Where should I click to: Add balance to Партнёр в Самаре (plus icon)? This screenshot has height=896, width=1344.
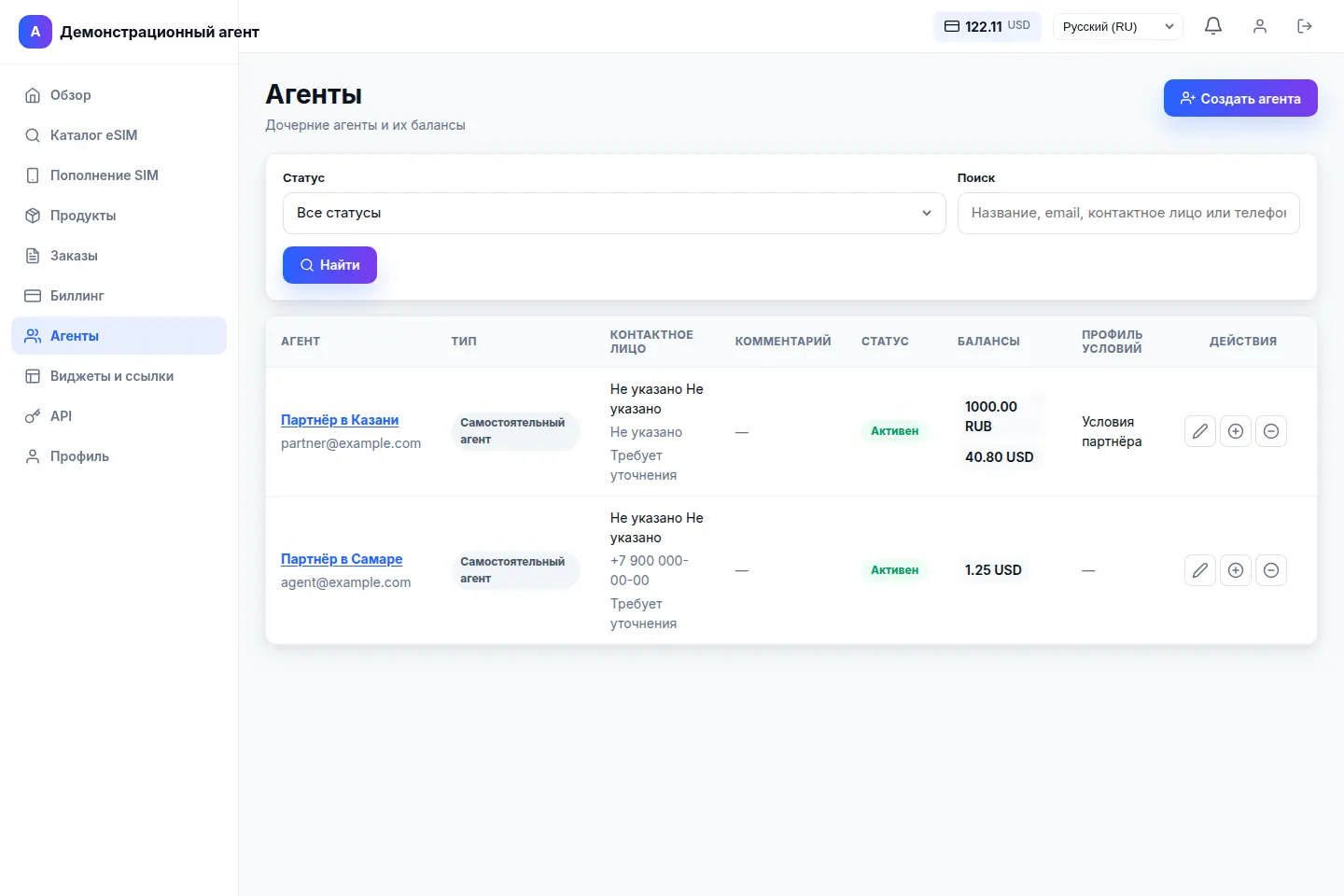1236,570
